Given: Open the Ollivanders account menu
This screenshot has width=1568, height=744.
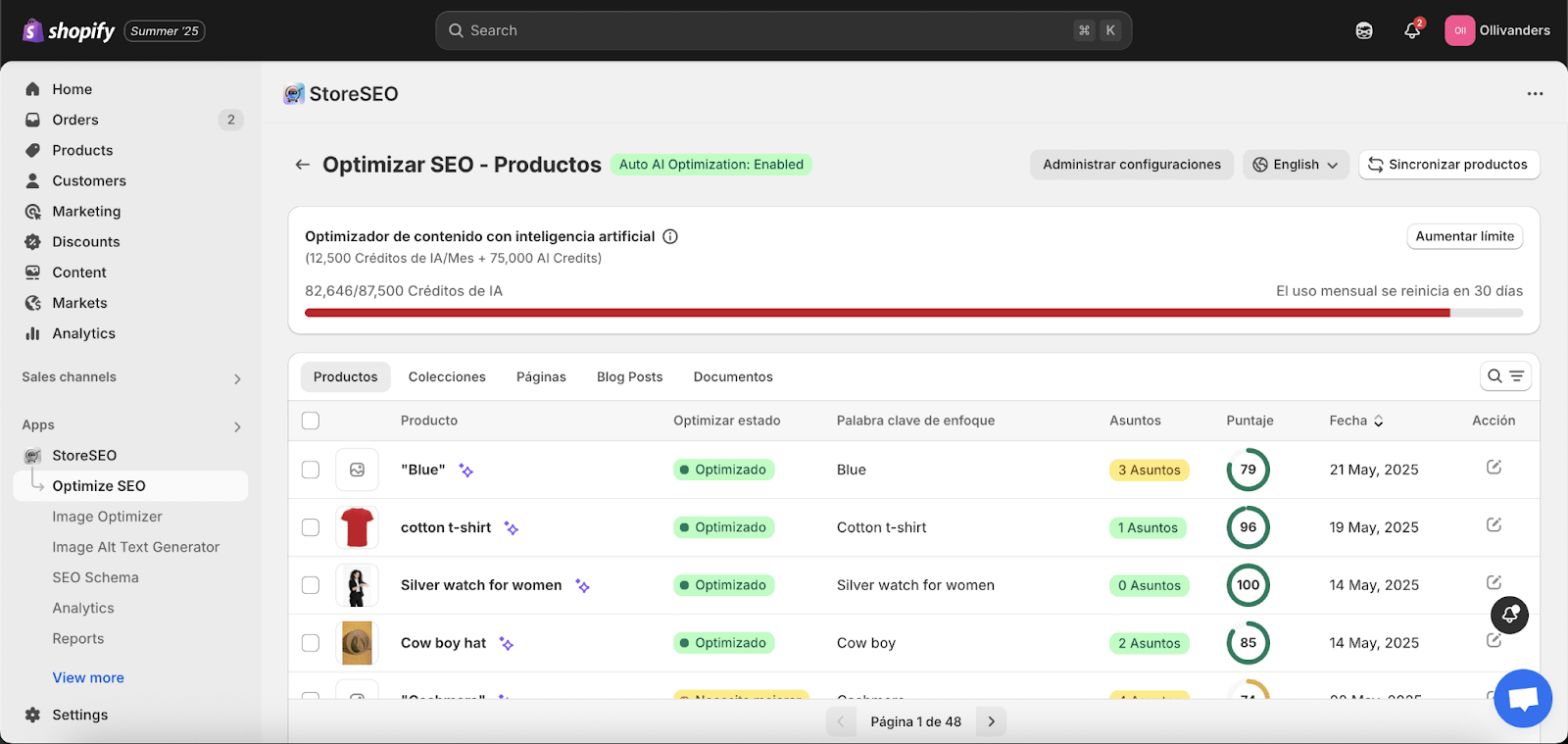Looking at the screenshot, I should [x=1497, y=30].
